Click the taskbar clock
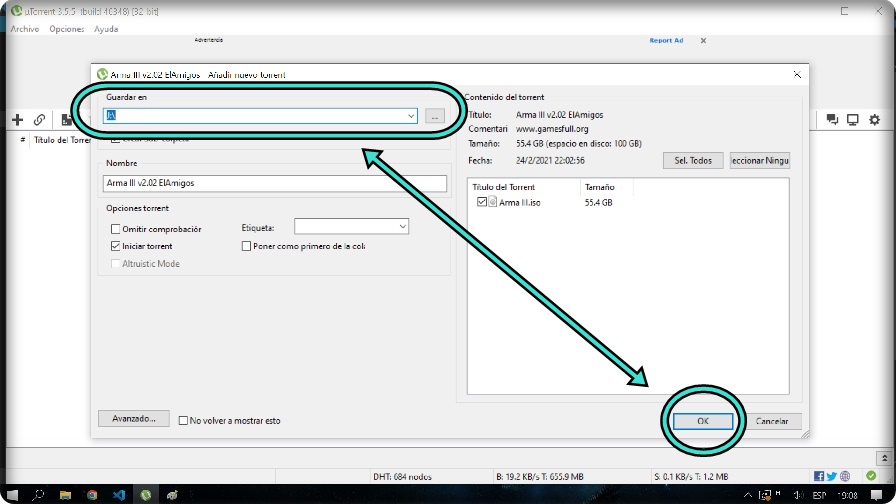 tap(848, 495)
